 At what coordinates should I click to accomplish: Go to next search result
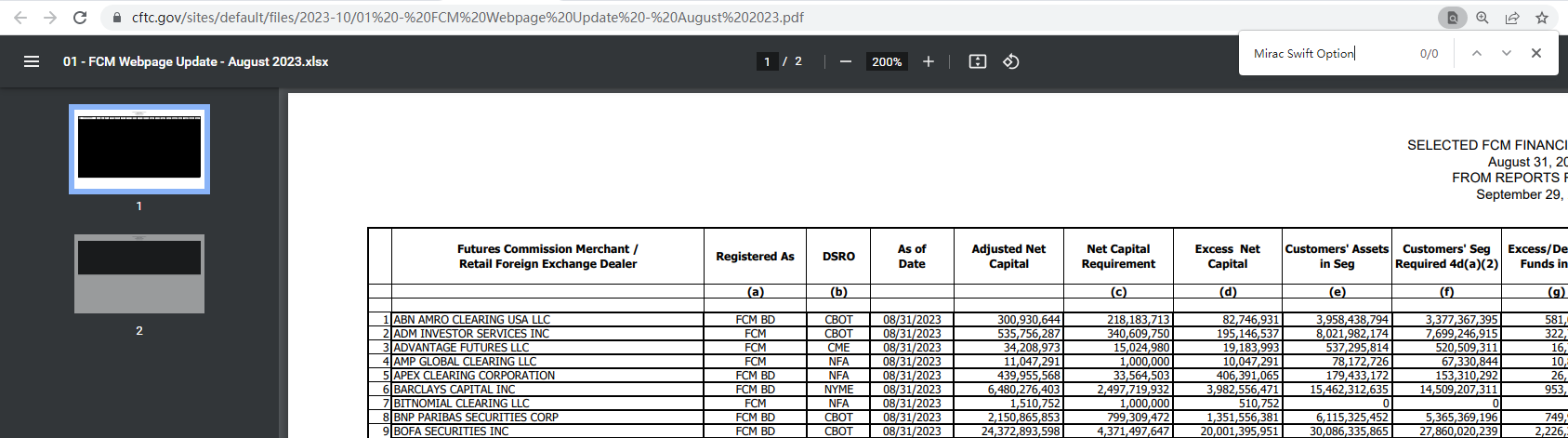(x=1506, y=53)
